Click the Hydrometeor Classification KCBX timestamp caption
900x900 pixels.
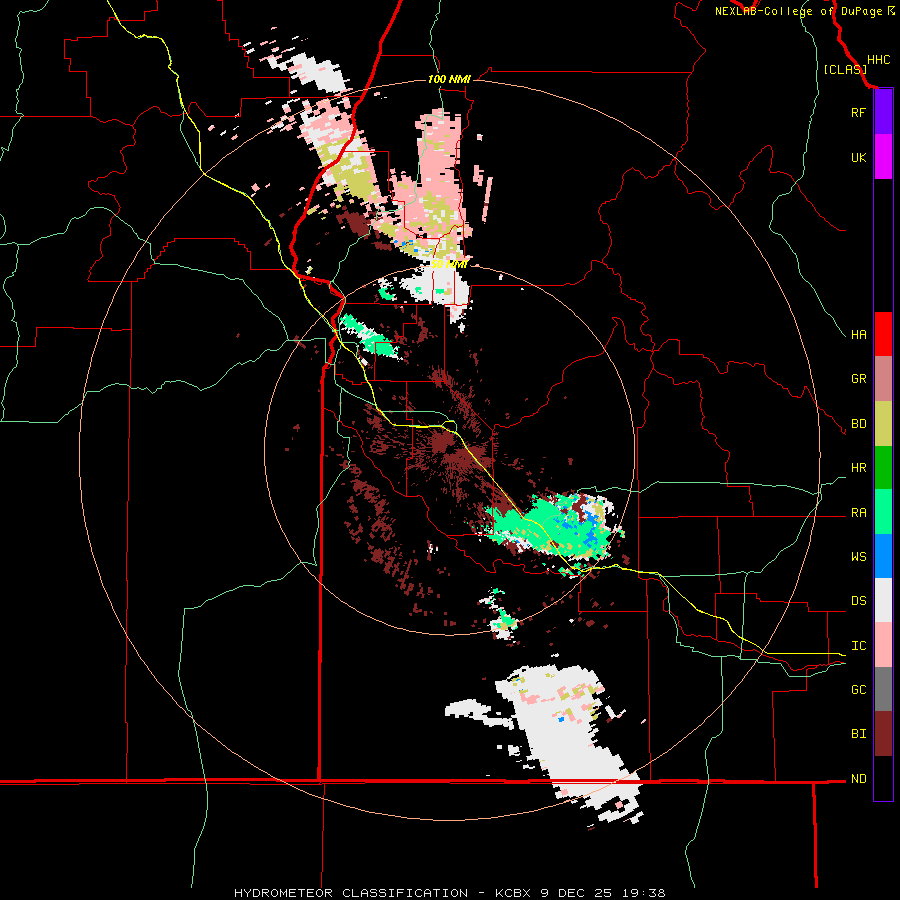[450, 893]
